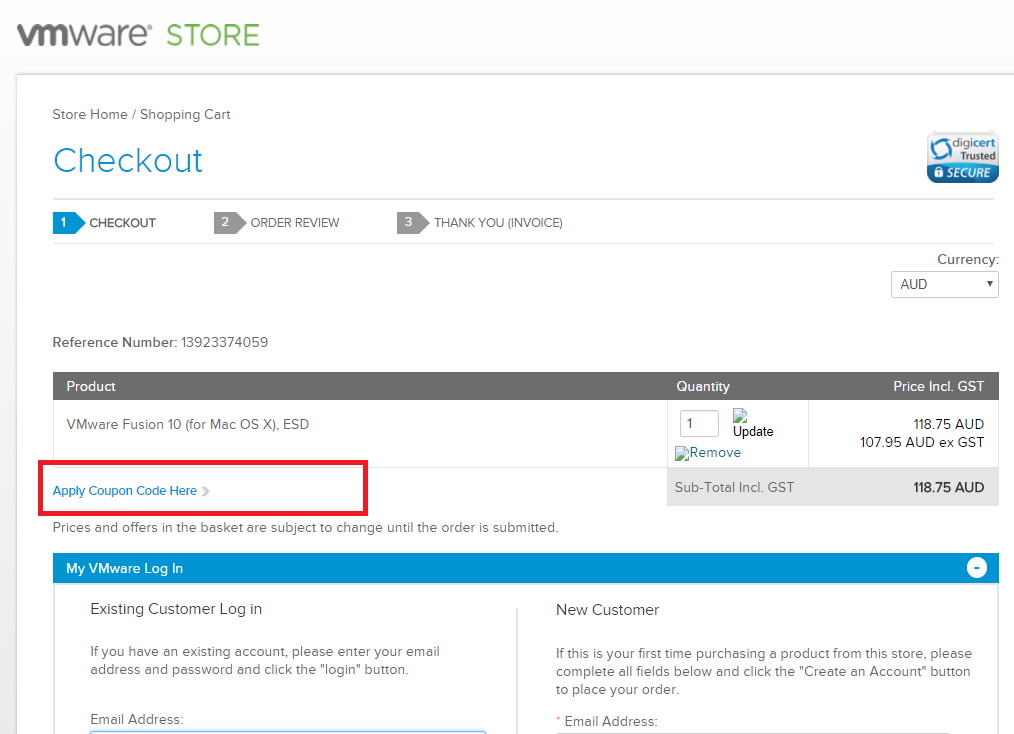Click the Sub-Total Incl. GST label
This screenshot has height=734, width=1014.
tap(734, 488)
